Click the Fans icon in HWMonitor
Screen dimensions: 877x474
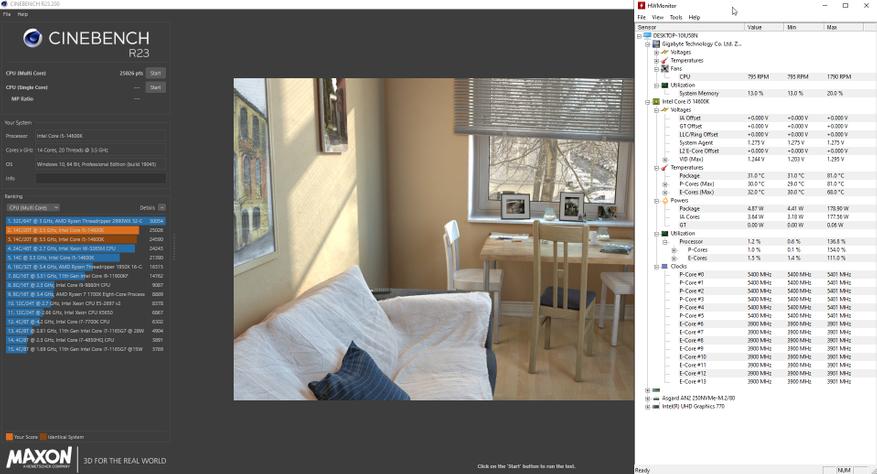[x=664, y=68]
